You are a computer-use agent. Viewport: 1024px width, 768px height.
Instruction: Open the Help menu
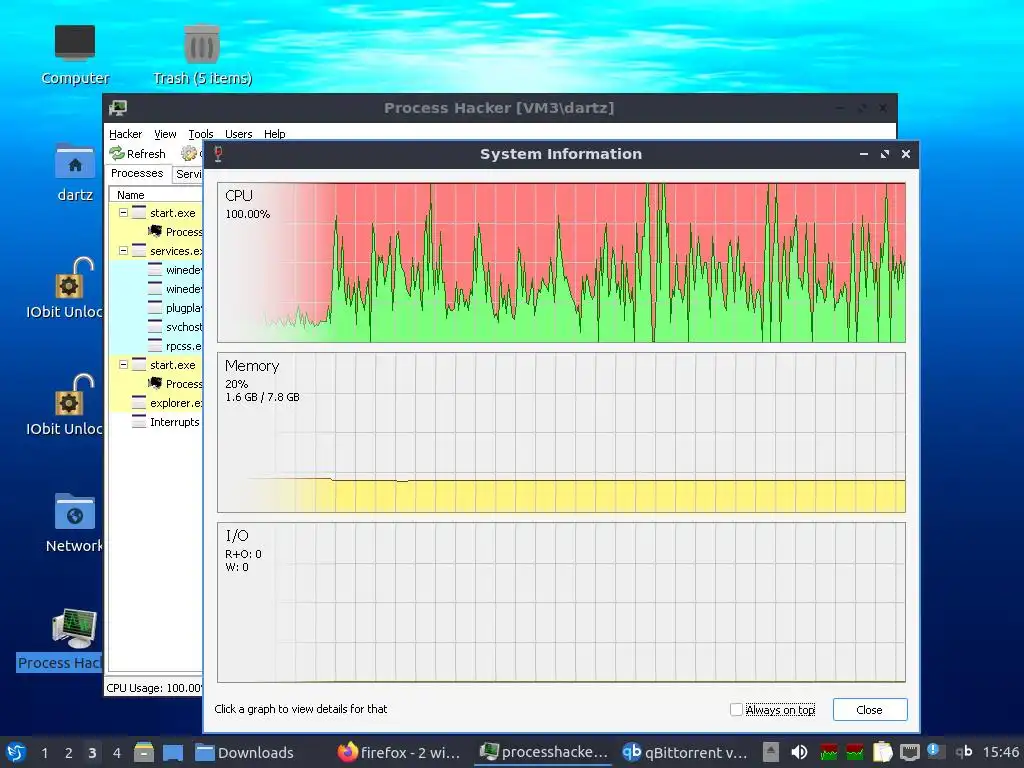click(274, 134)
